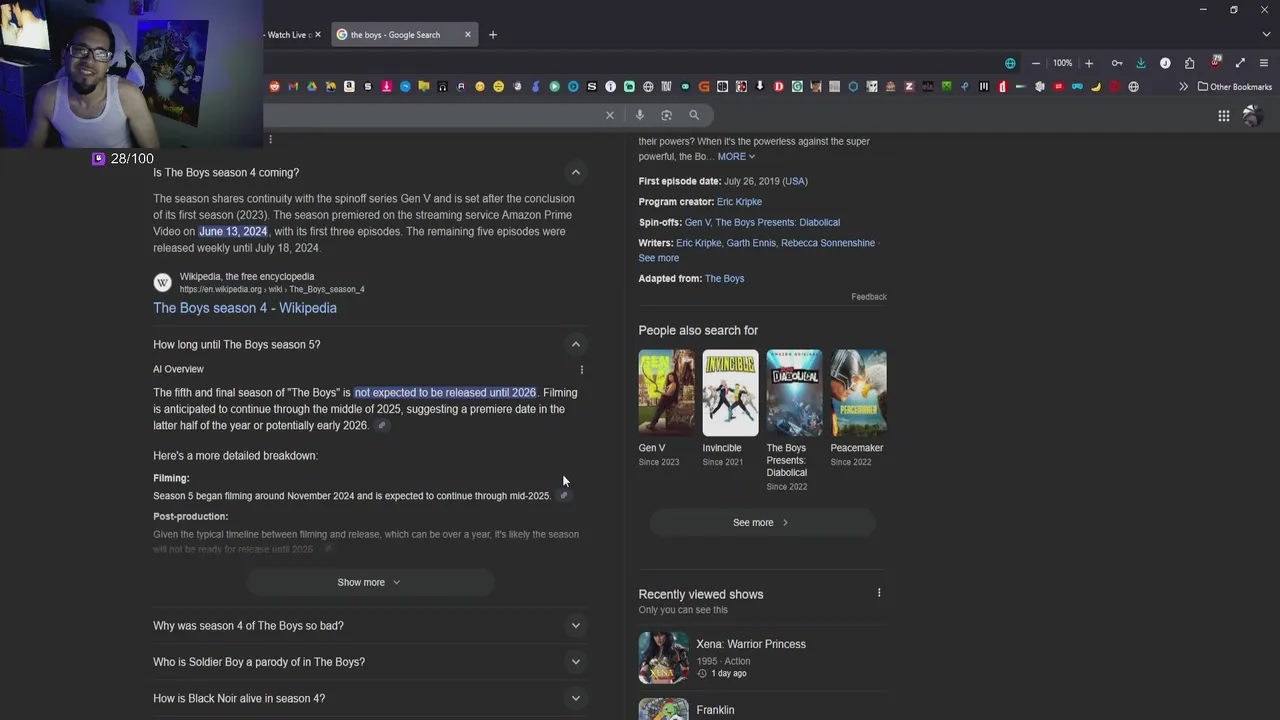
Task: Open the Other Bookmarks folder
Action: click(1235, 87)
